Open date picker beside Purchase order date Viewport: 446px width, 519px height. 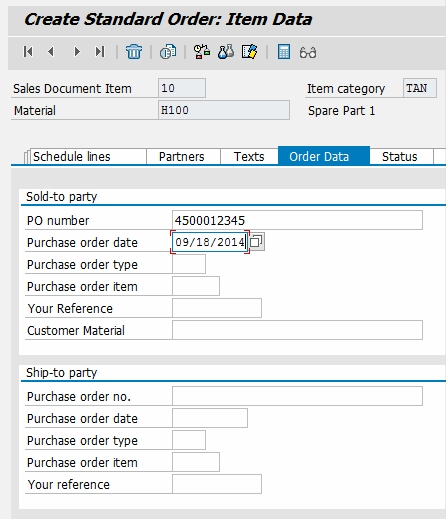257,242
